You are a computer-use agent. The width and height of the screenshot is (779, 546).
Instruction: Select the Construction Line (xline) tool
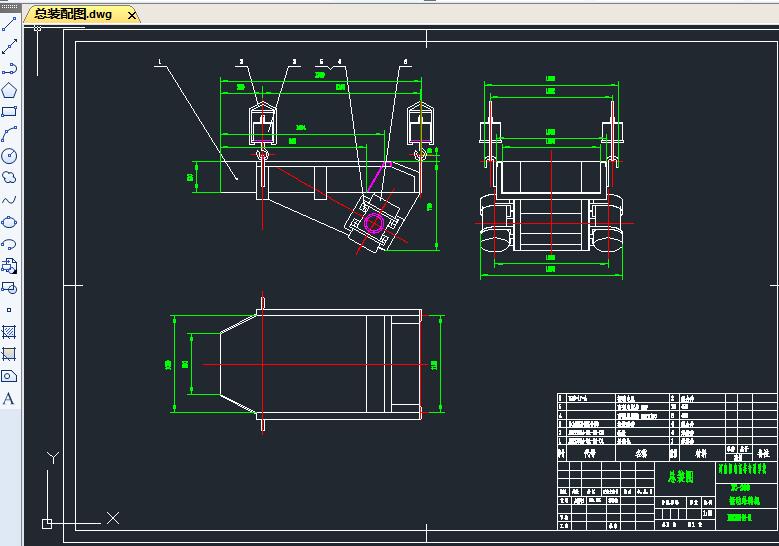(x=9, y=46)
